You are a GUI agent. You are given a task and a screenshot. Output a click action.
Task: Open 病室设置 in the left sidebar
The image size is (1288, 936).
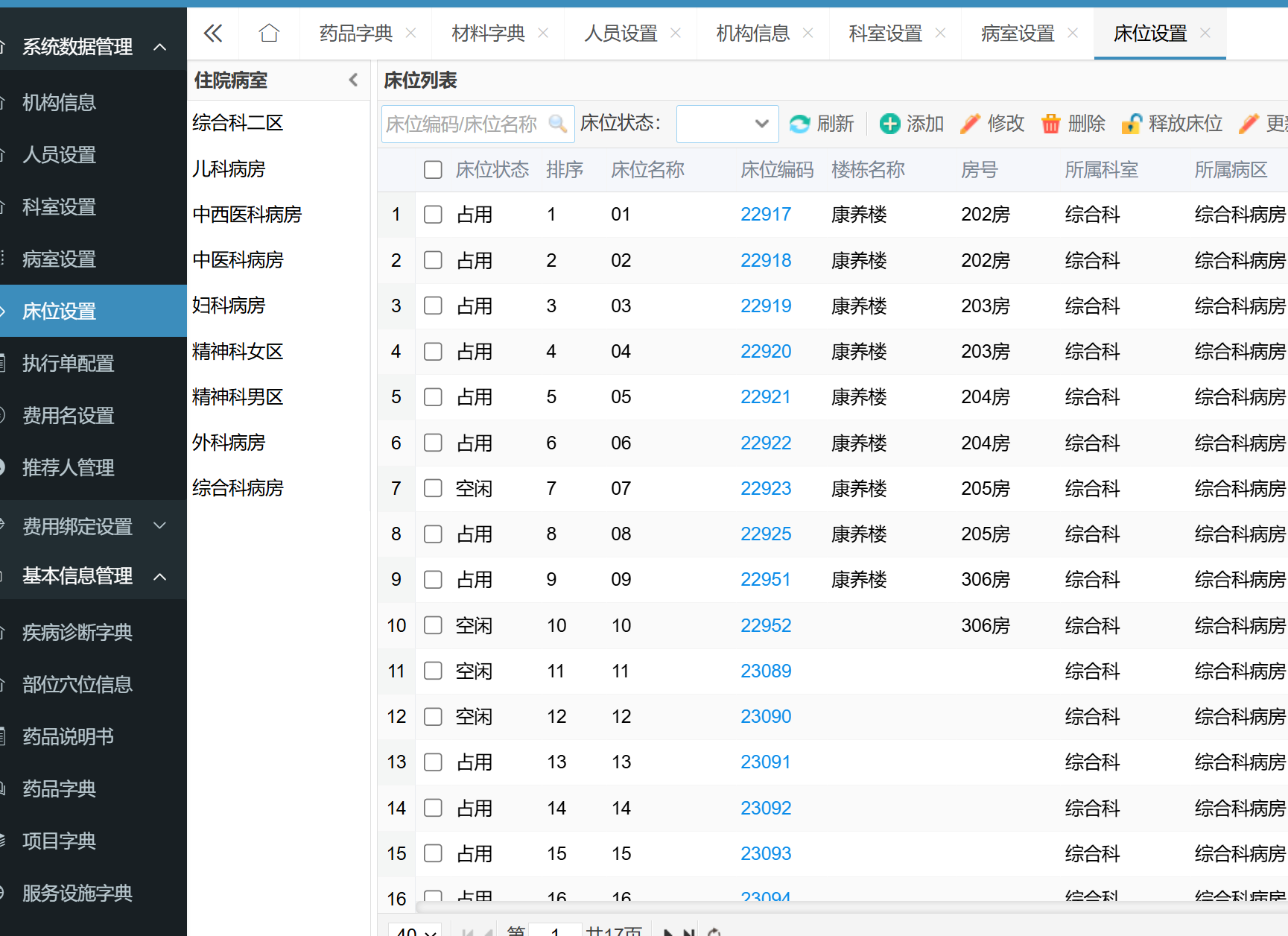click(x=60, y=259)
